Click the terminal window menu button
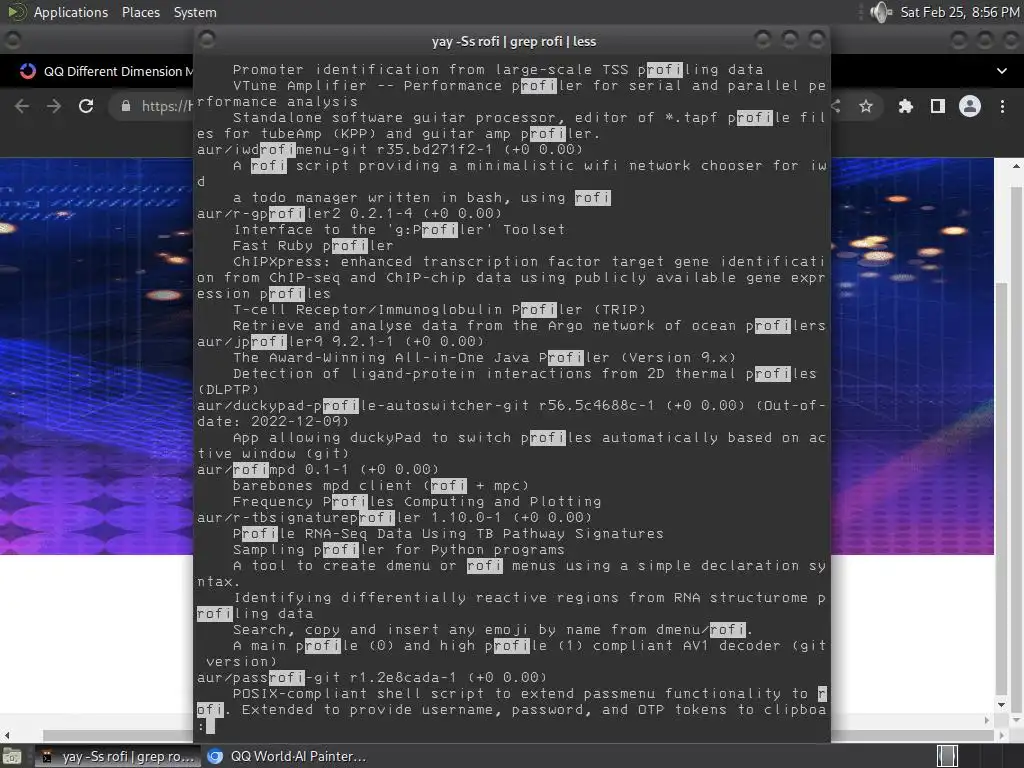 207,40
